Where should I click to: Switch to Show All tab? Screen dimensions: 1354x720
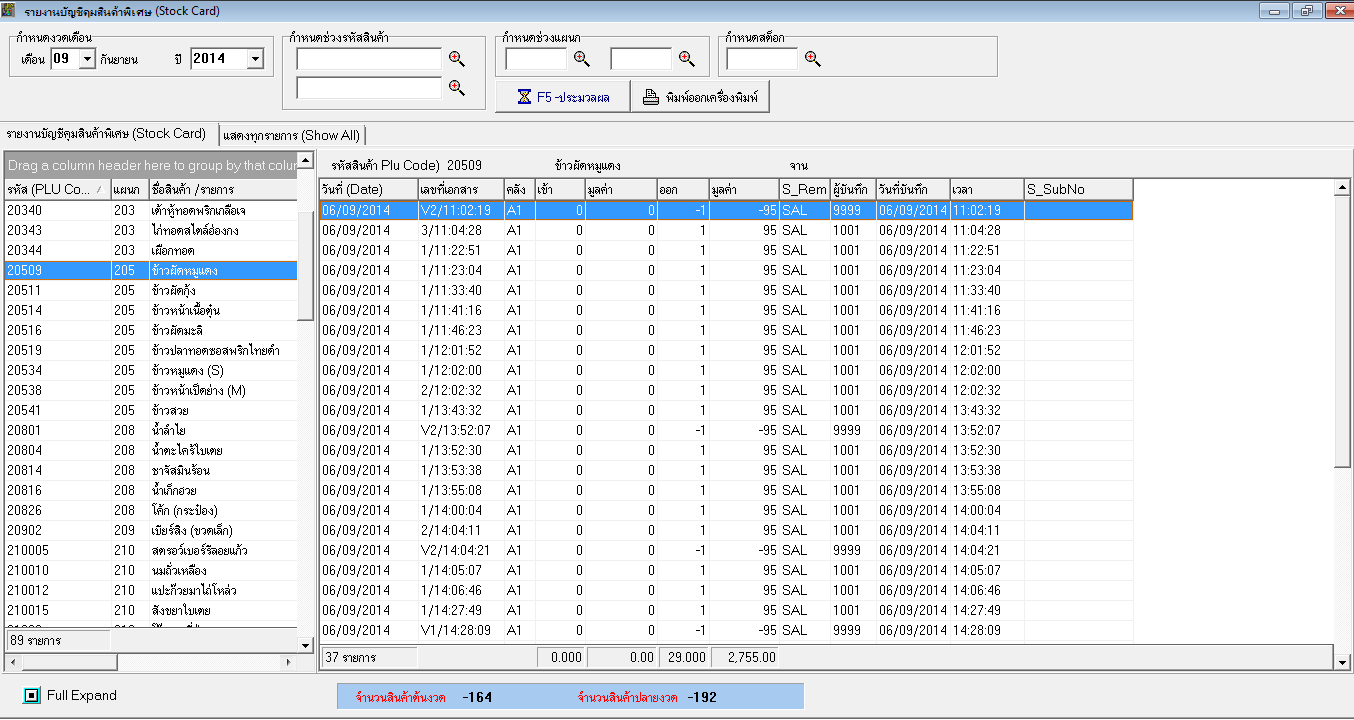point(291,135)
